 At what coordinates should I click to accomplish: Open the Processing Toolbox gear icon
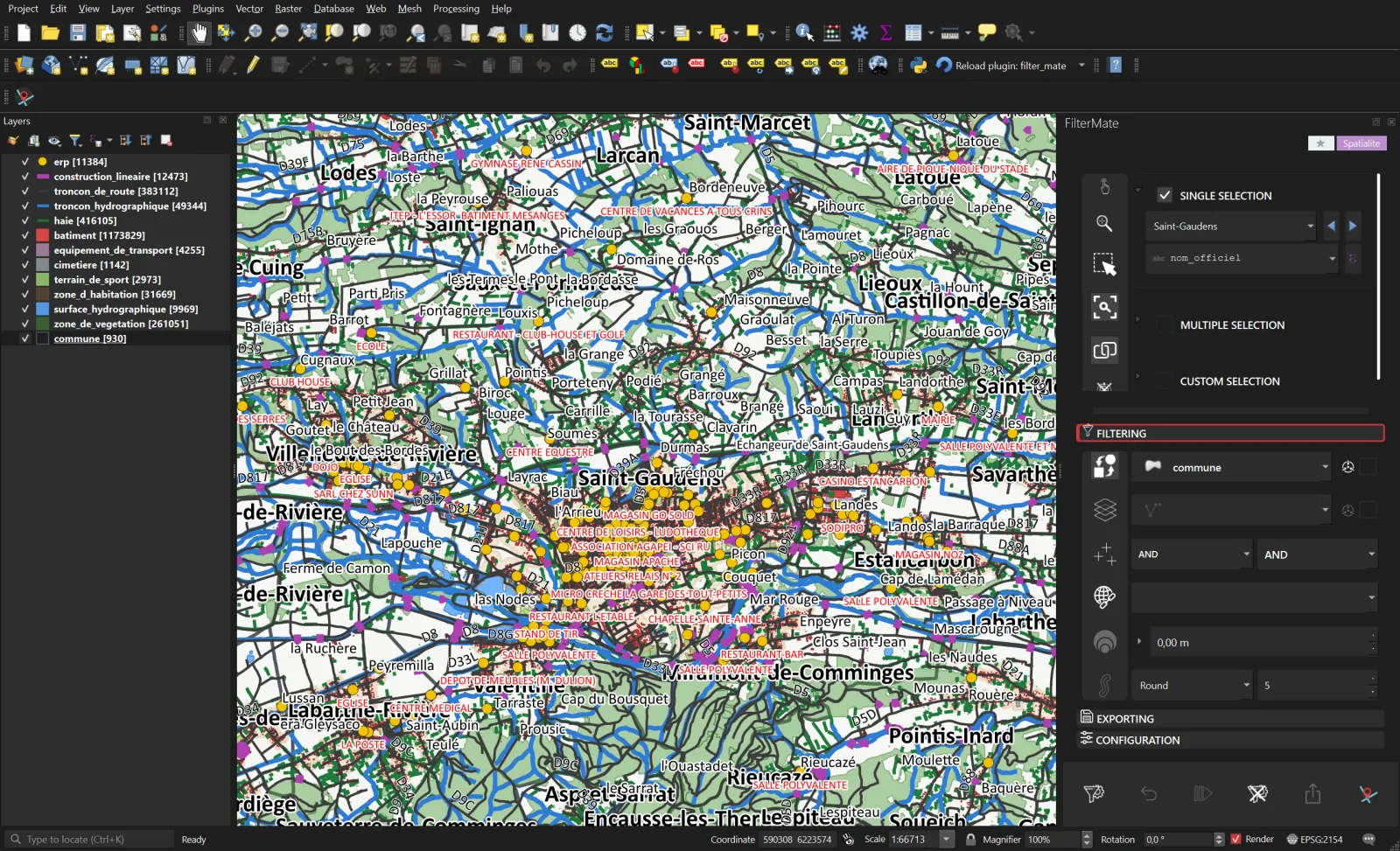[x=859, y=33]
